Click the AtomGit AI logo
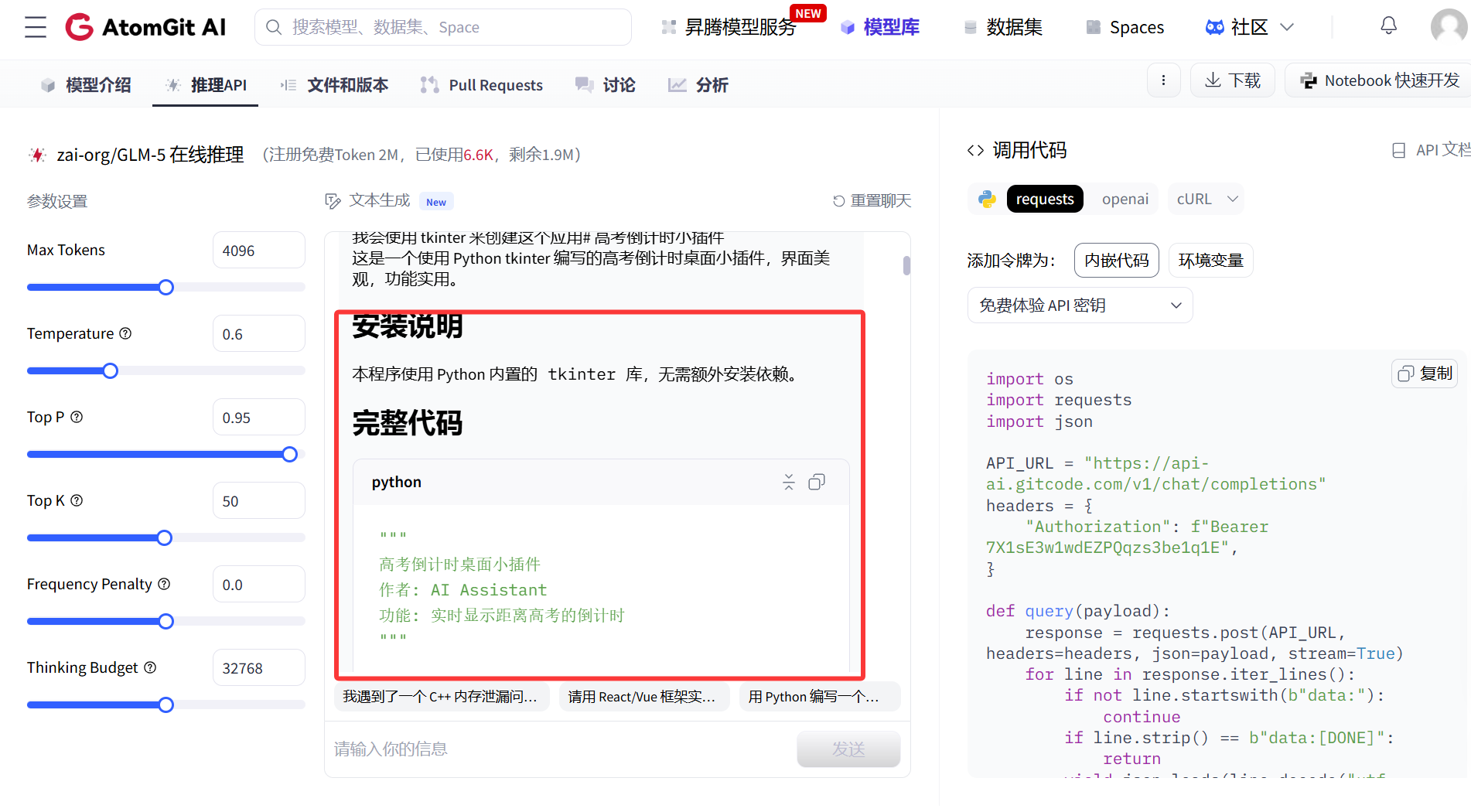Viewport: 1471px width, 812px height. tap(145, 26)
